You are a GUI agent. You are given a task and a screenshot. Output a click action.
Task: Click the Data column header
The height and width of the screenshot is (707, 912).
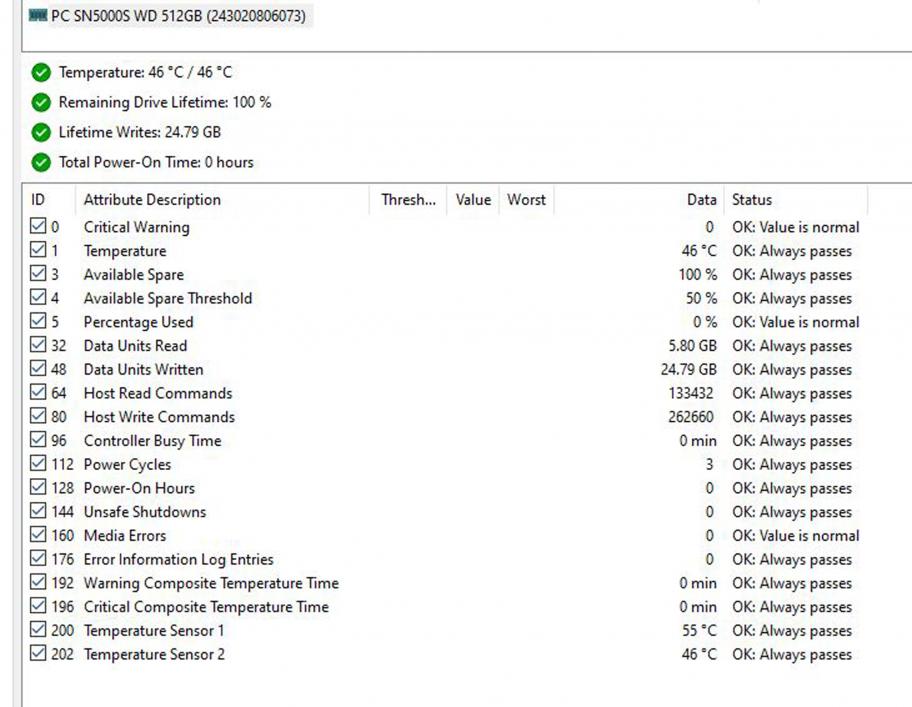tap(701, 200)
